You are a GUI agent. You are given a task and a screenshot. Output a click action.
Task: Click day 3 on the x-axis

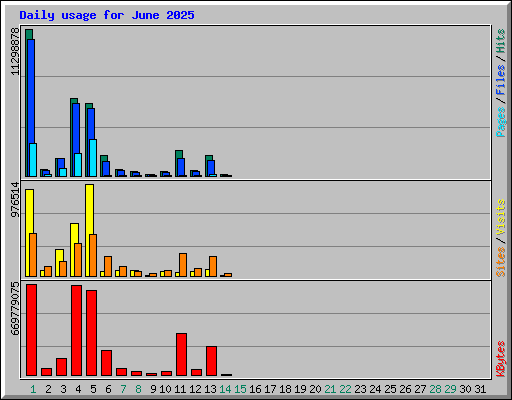[63, 389]
